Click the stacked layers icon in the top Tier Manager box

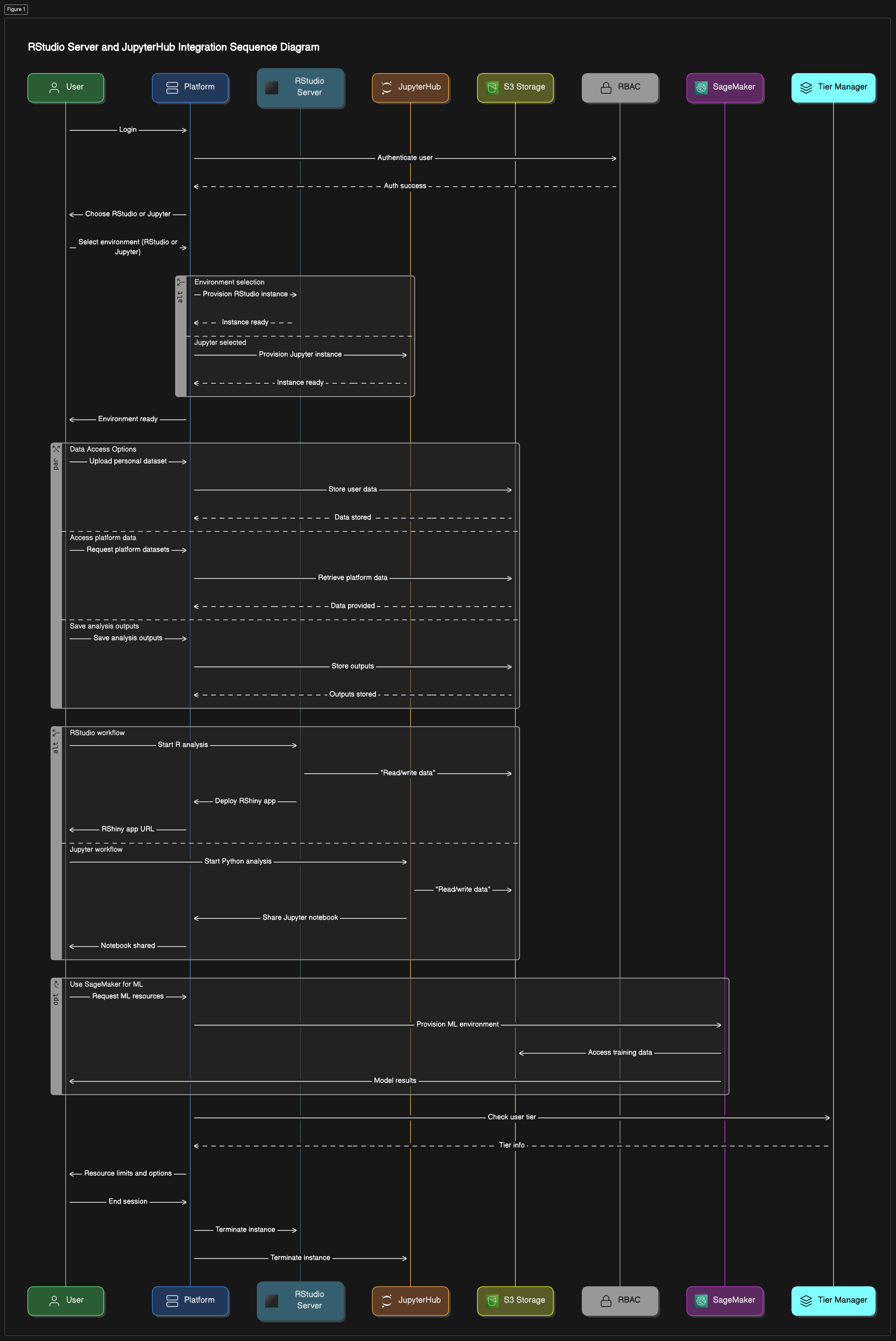click(x=806, y=87)
